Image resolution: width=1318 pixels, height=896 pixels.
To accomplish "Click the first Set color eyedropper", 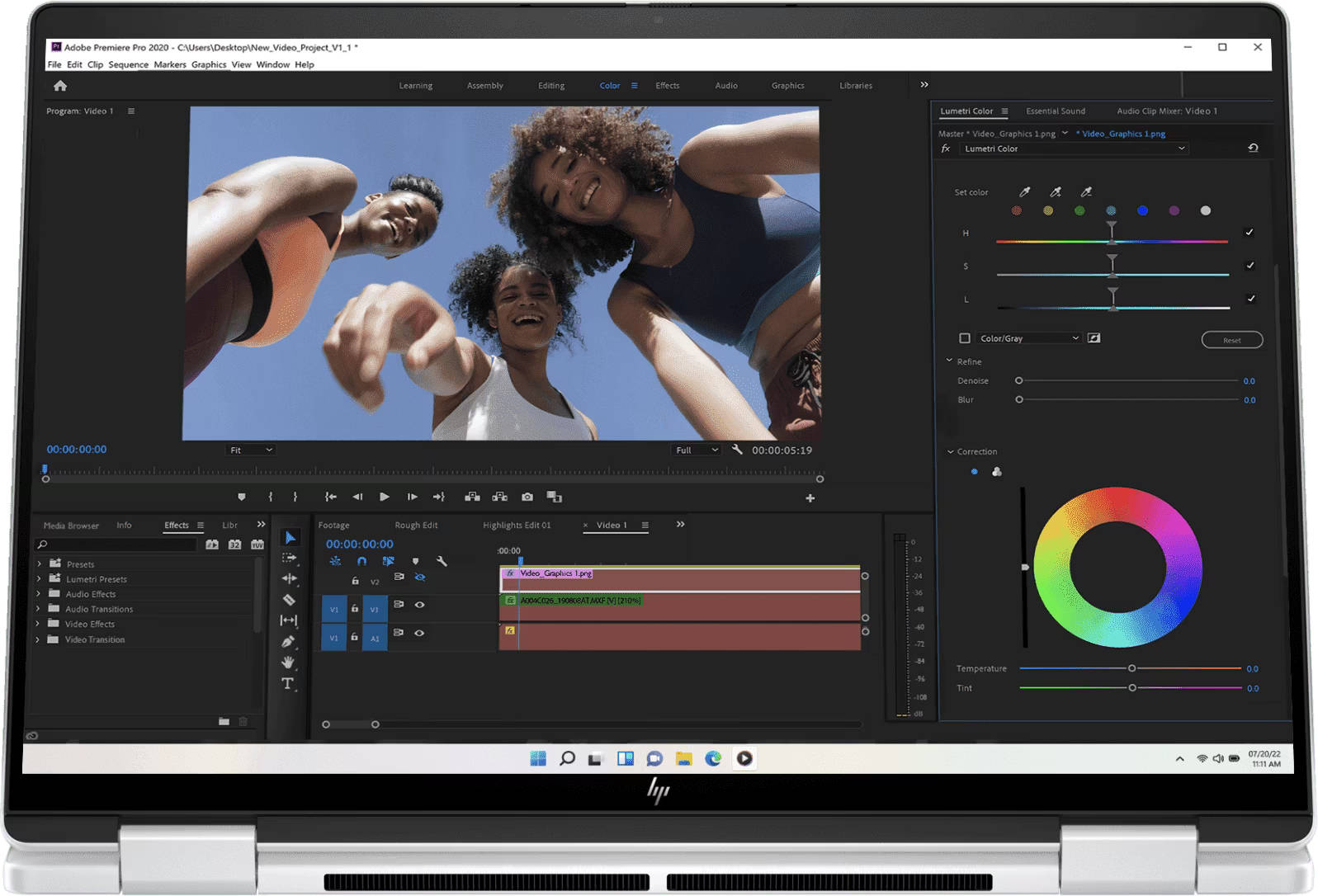I will [1025, 192].
